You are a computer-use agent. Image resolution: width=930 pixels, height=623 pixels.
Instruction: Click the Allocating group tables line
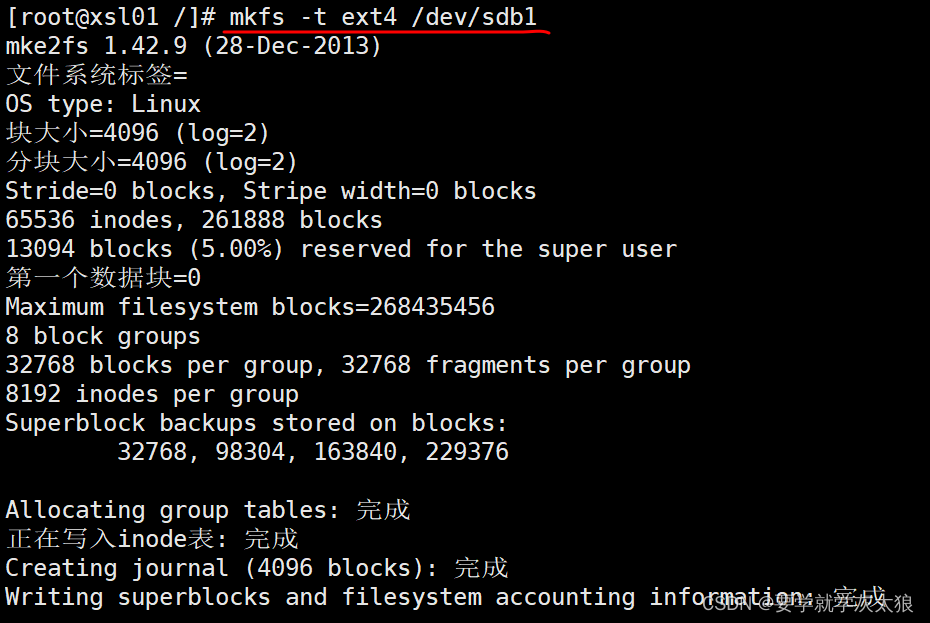coord(208,510)
